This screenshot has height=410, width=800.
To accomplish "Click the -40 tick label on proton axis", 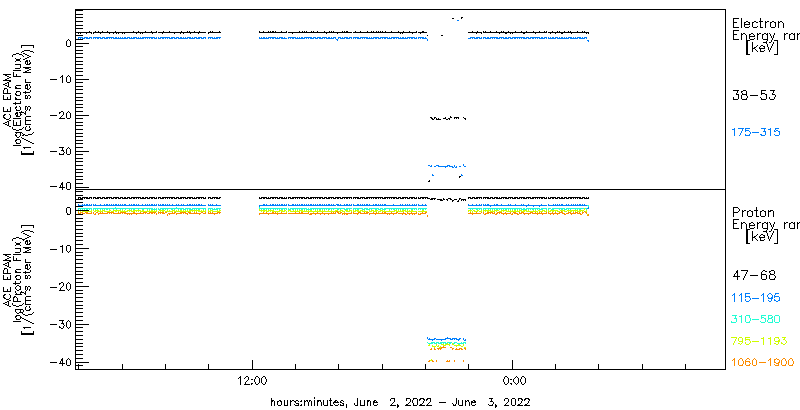I will click(x=60, y=362).
